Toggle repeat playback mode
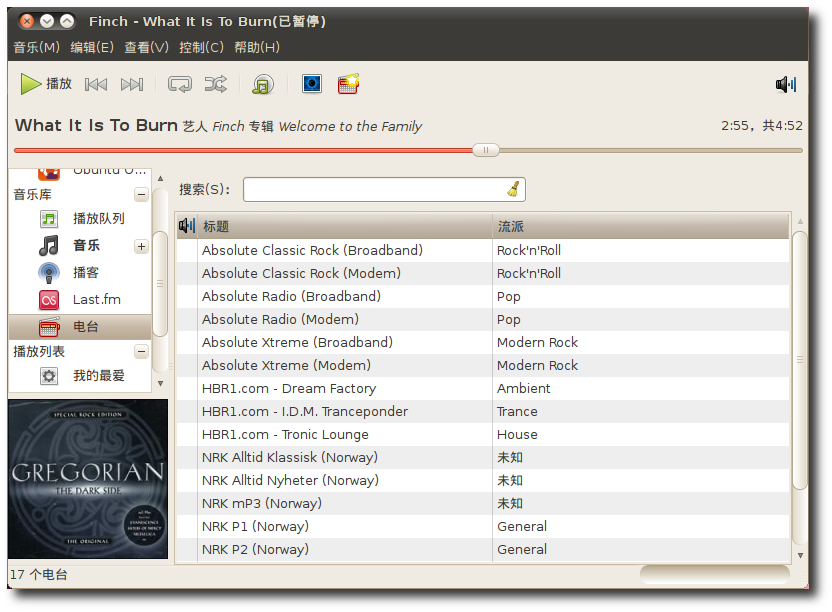The image size is (832, 612). click(x=180, y=84)
